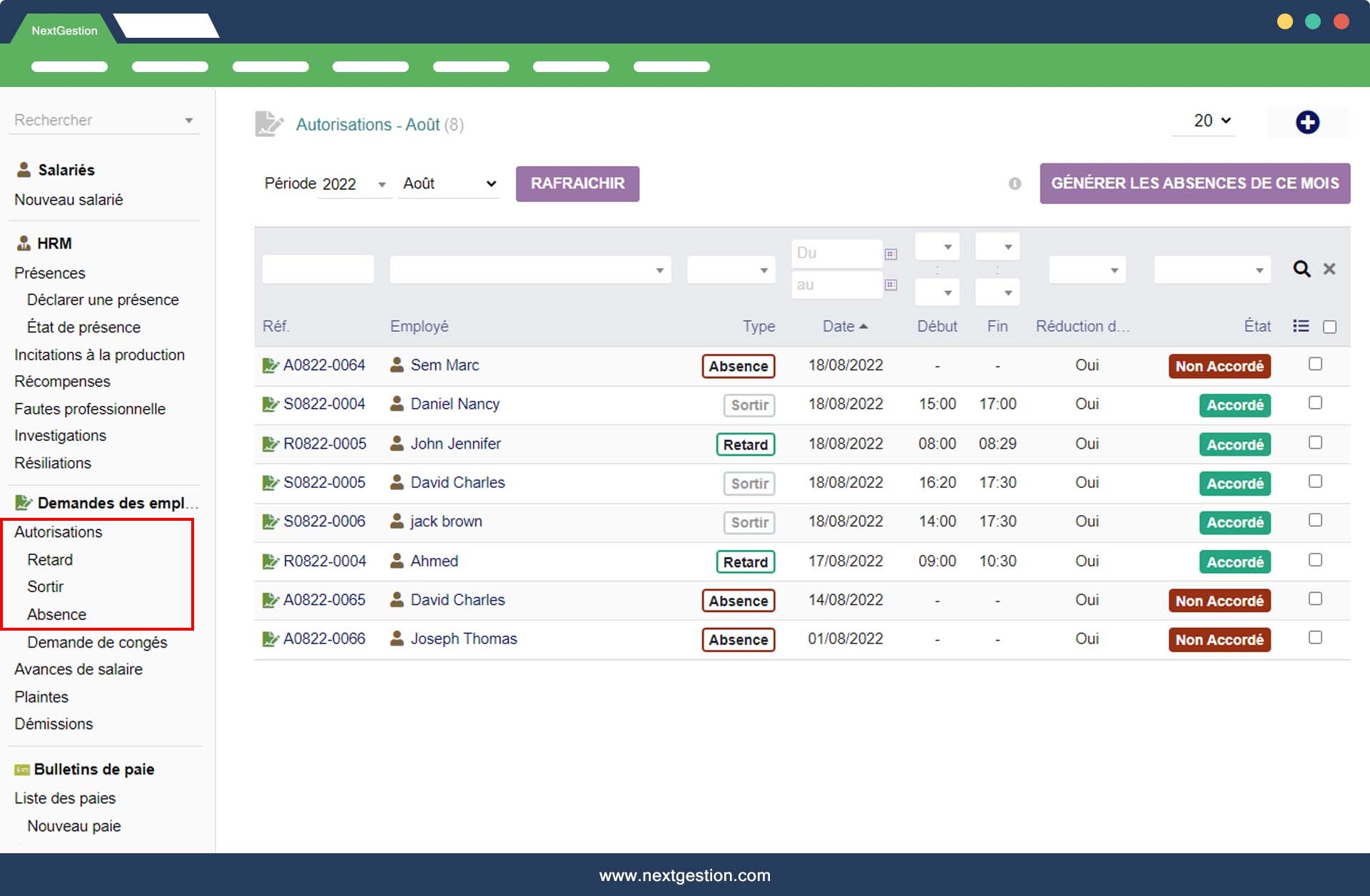Open the Août month dropdown
The height and width of the screenshot is (896, 1370).
(449, 183)
